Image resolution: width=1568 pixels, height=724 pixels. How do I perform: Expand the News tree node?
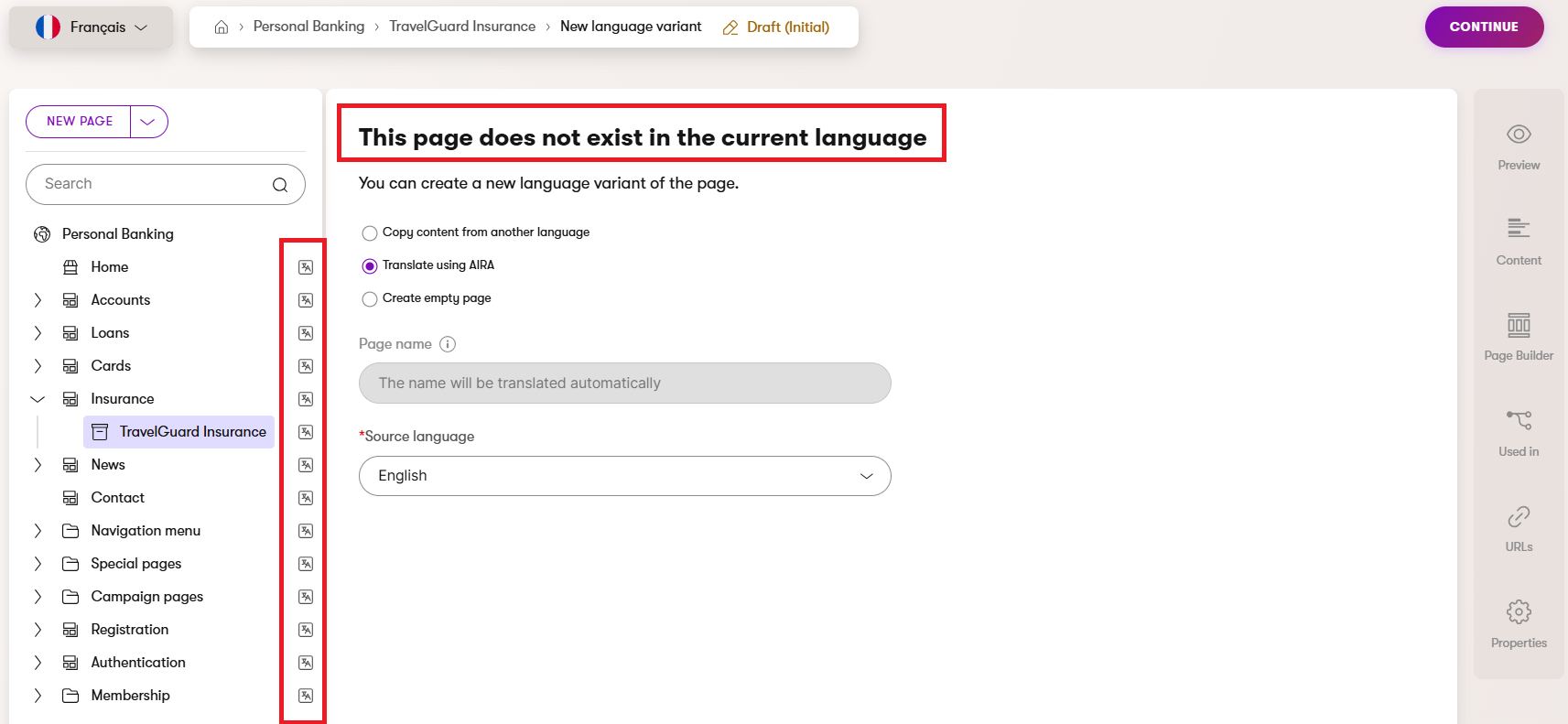[38, 465]
